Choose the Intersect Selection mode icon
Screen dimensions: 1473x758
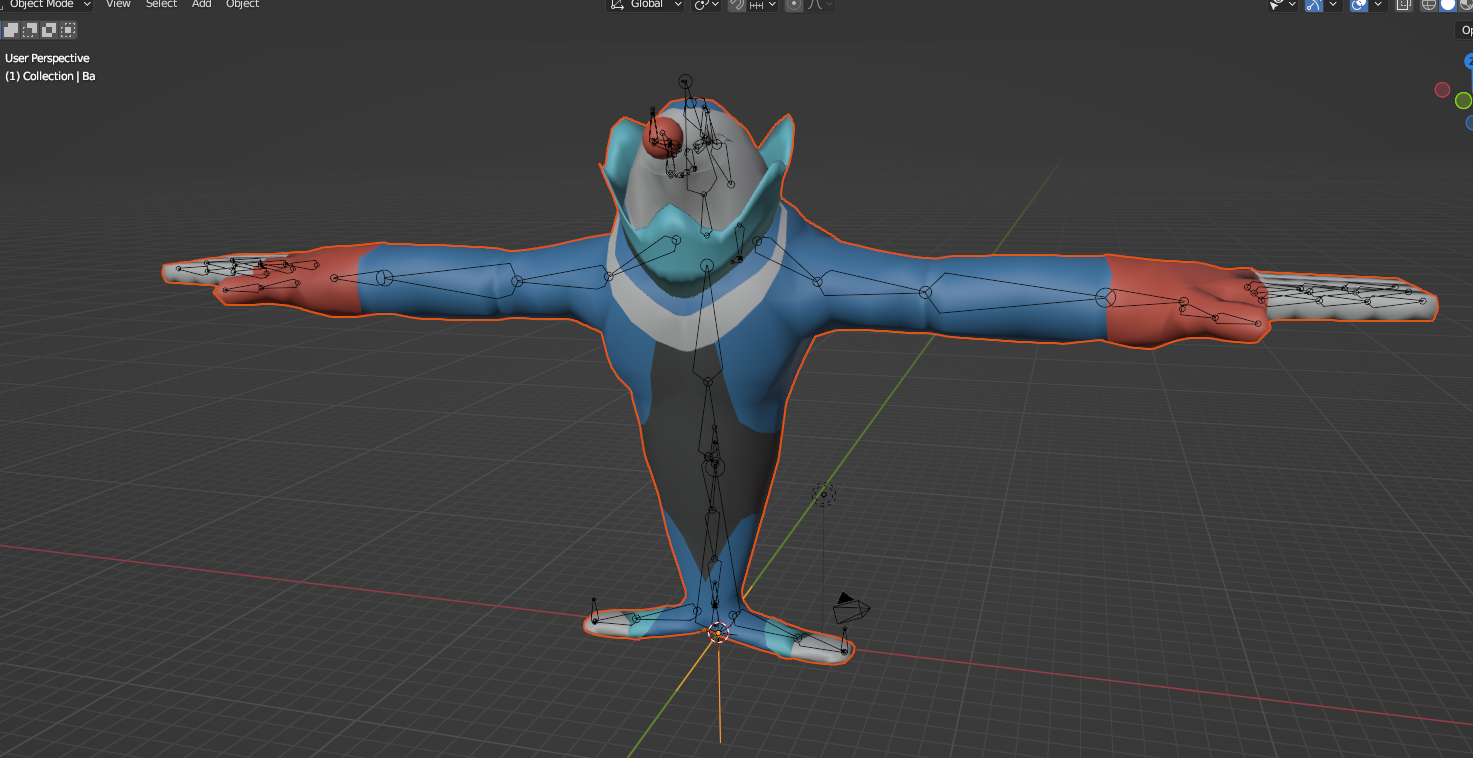[68, 30]
